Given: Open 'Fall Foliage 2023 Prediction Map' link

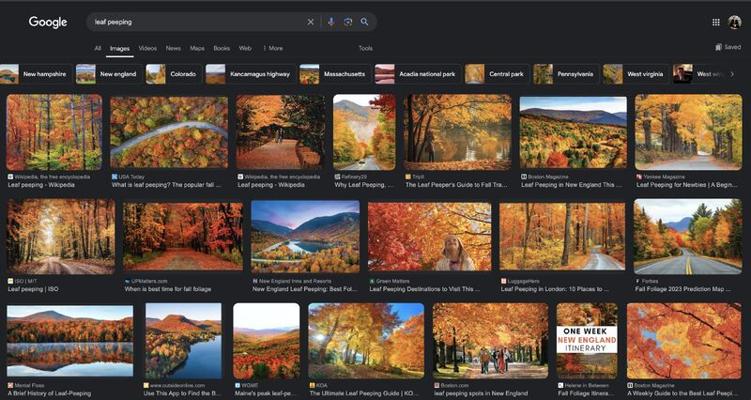Looking at the screenshot, I should tap(683, 289).
